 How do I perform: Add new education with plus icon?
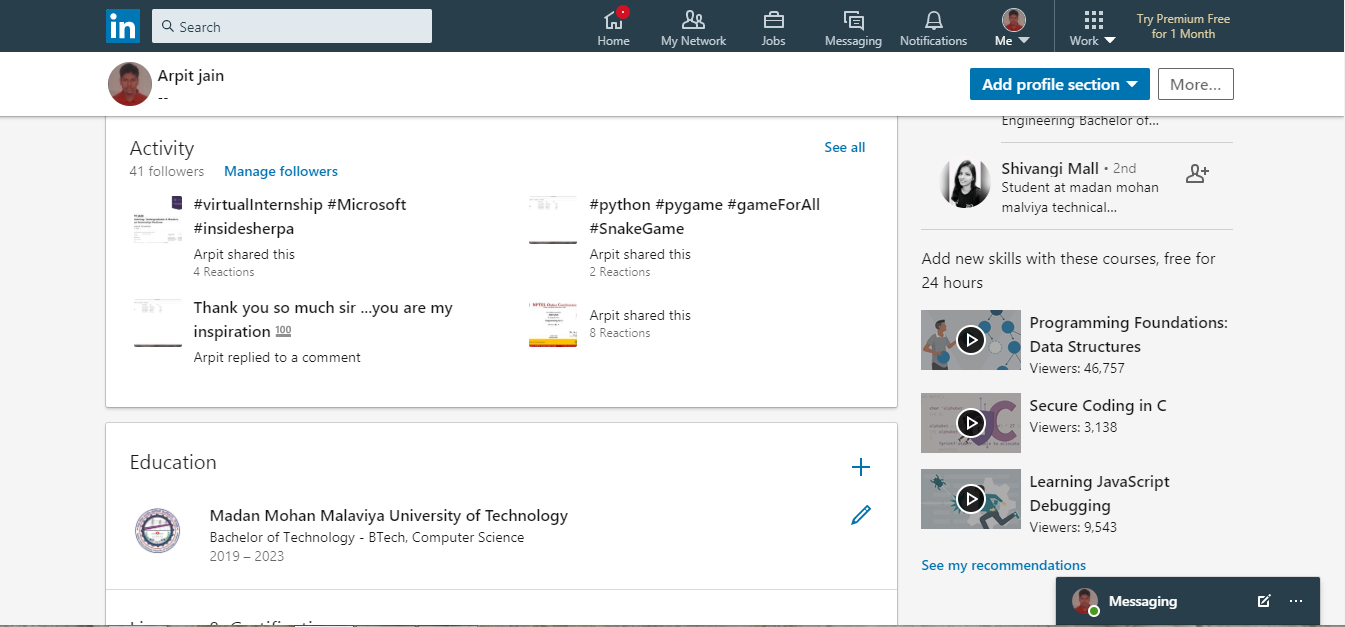pos(860,467)
